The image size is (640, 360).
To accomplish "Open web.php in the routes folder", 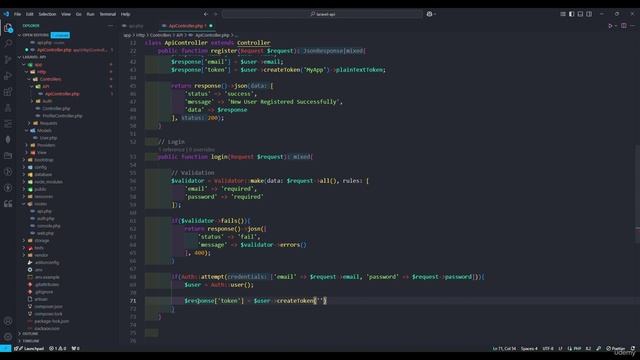I will 45,233.
